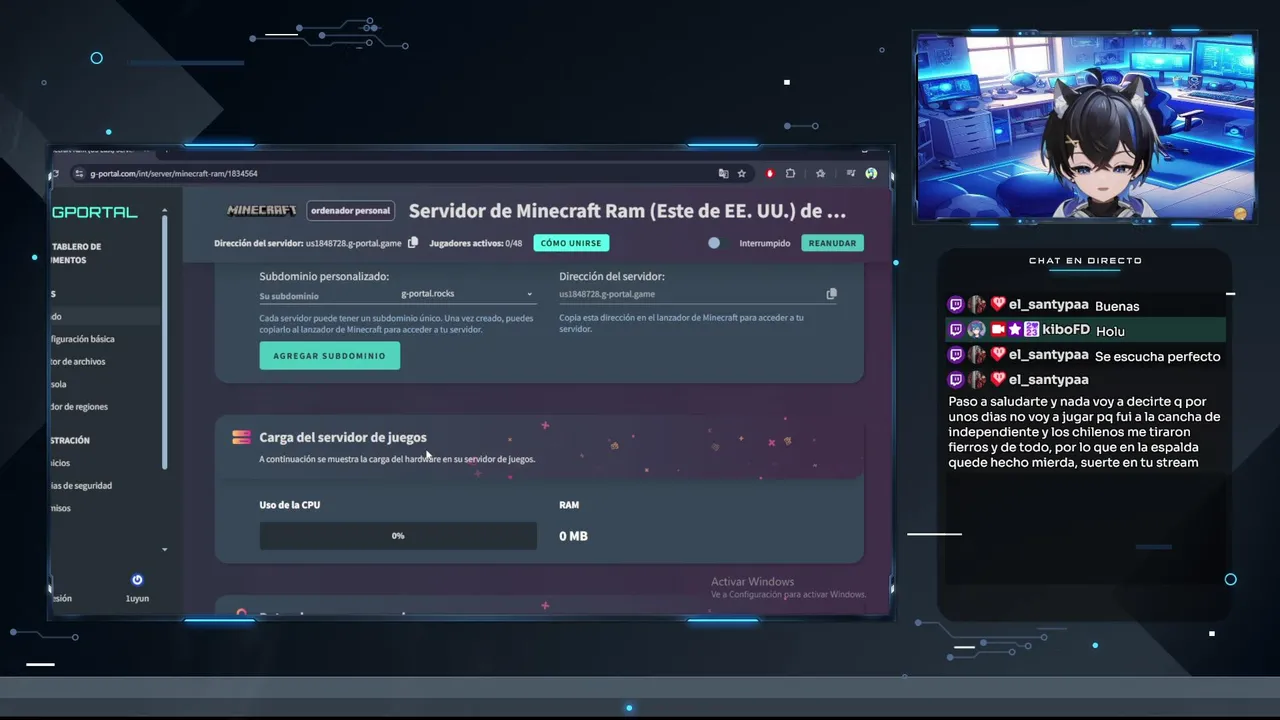
Task: Click 'Uso de la CPU' label
Action: [290, 505]
